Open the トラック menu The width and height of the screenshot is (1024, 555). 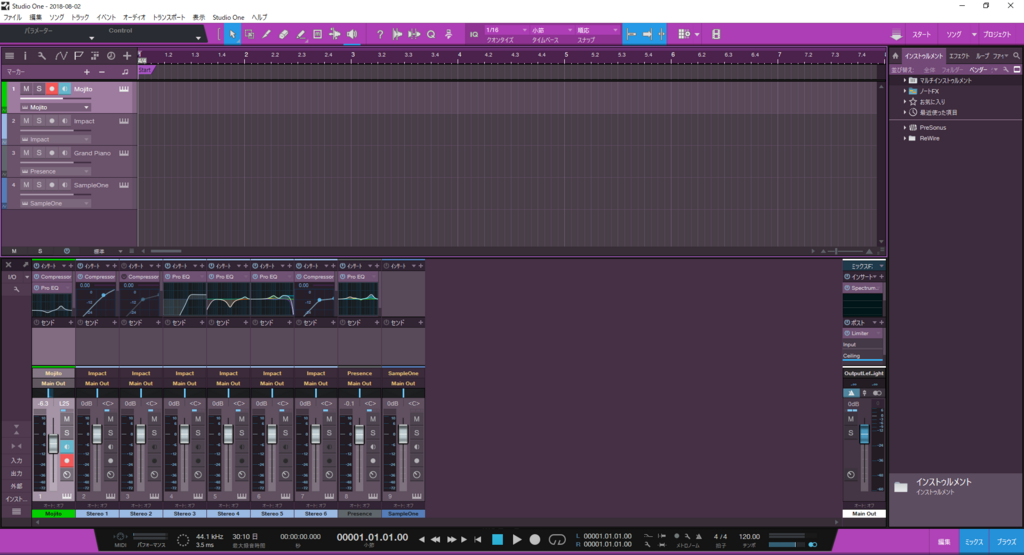(x=80, y=18)
